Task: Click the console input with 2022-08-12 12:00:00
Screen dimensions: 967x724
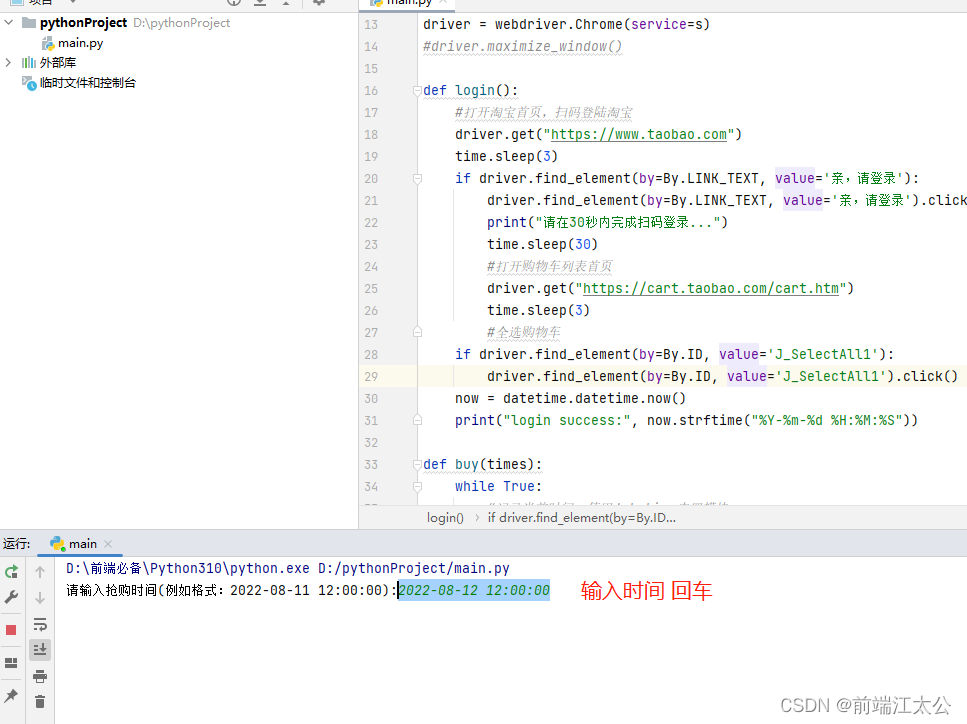Action: coord(474,591)
